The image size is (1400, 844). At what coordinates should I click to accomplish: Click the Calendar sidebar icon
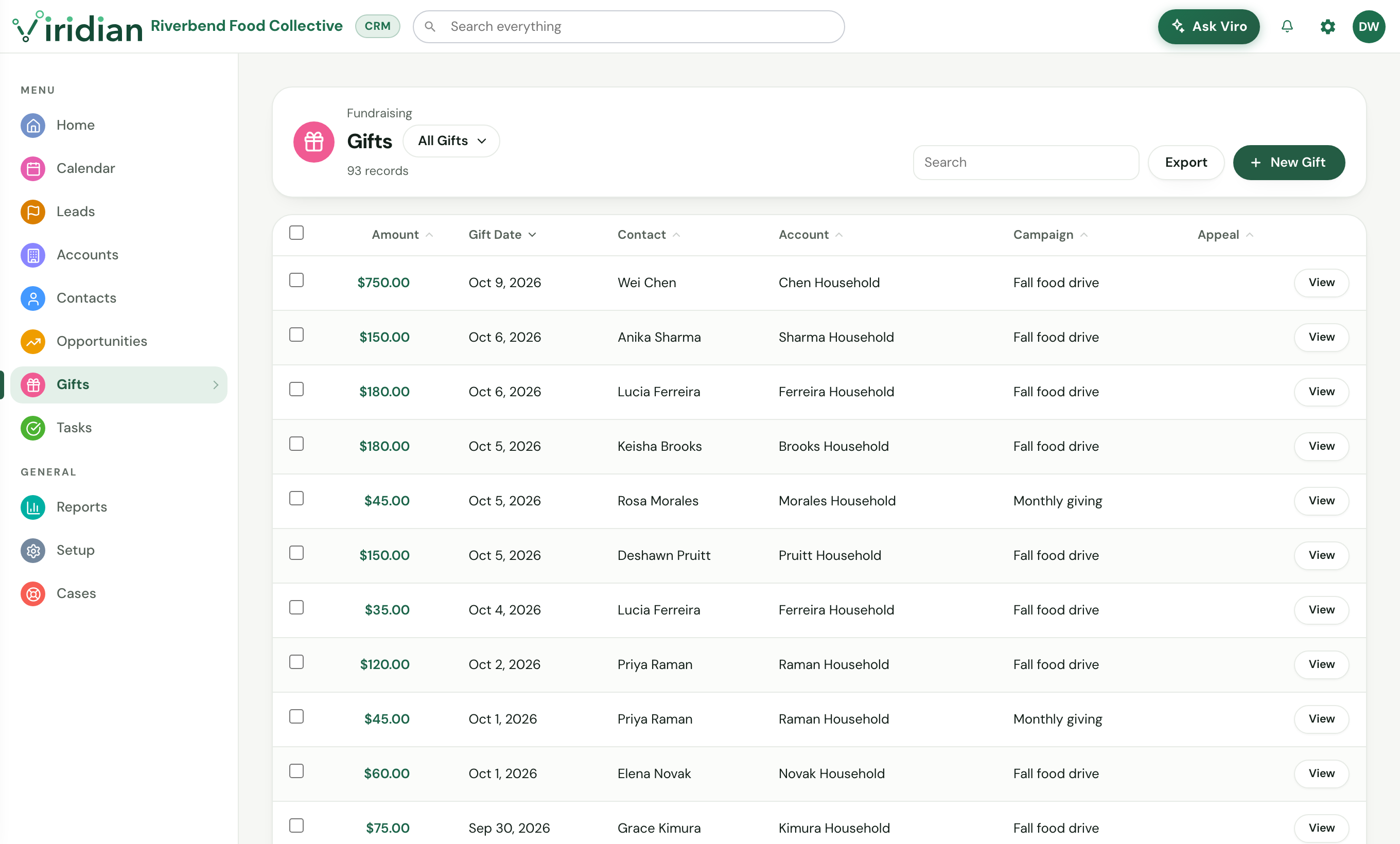click(33, 169)
